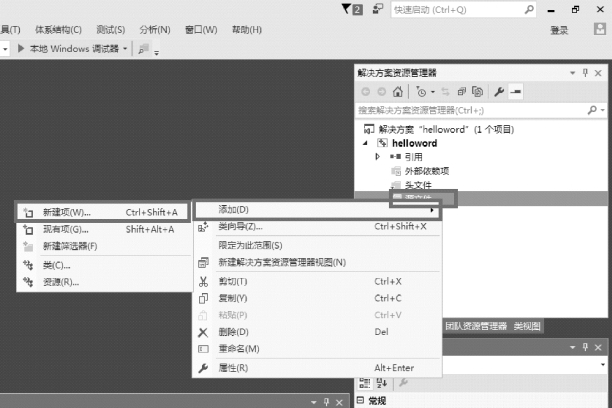
Task: Click the notifications flag icon
Action: [x=346, y=9]
